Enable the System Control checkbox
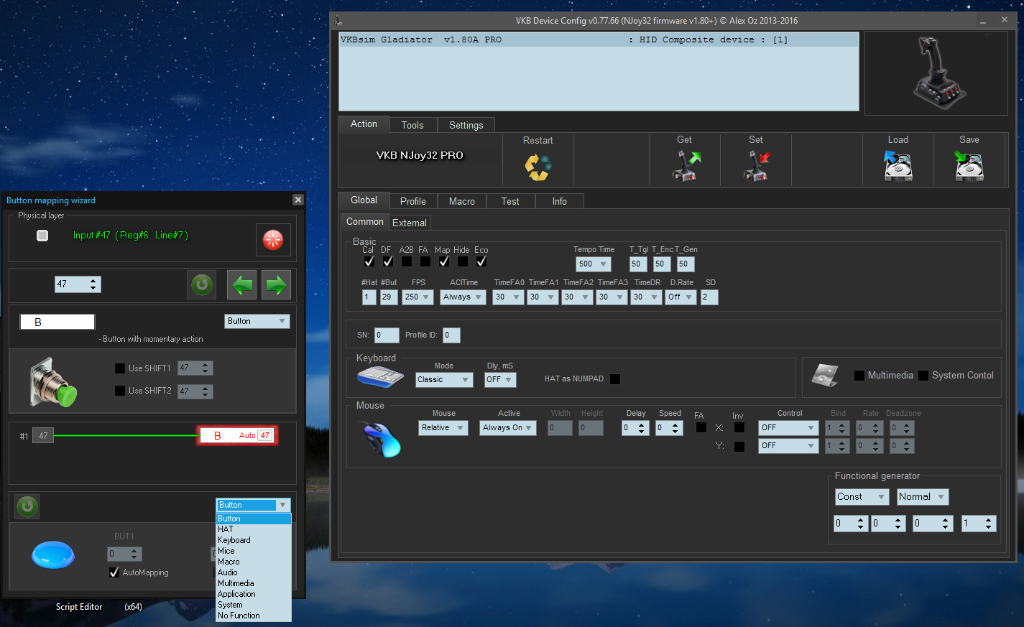 coord(923,376)
